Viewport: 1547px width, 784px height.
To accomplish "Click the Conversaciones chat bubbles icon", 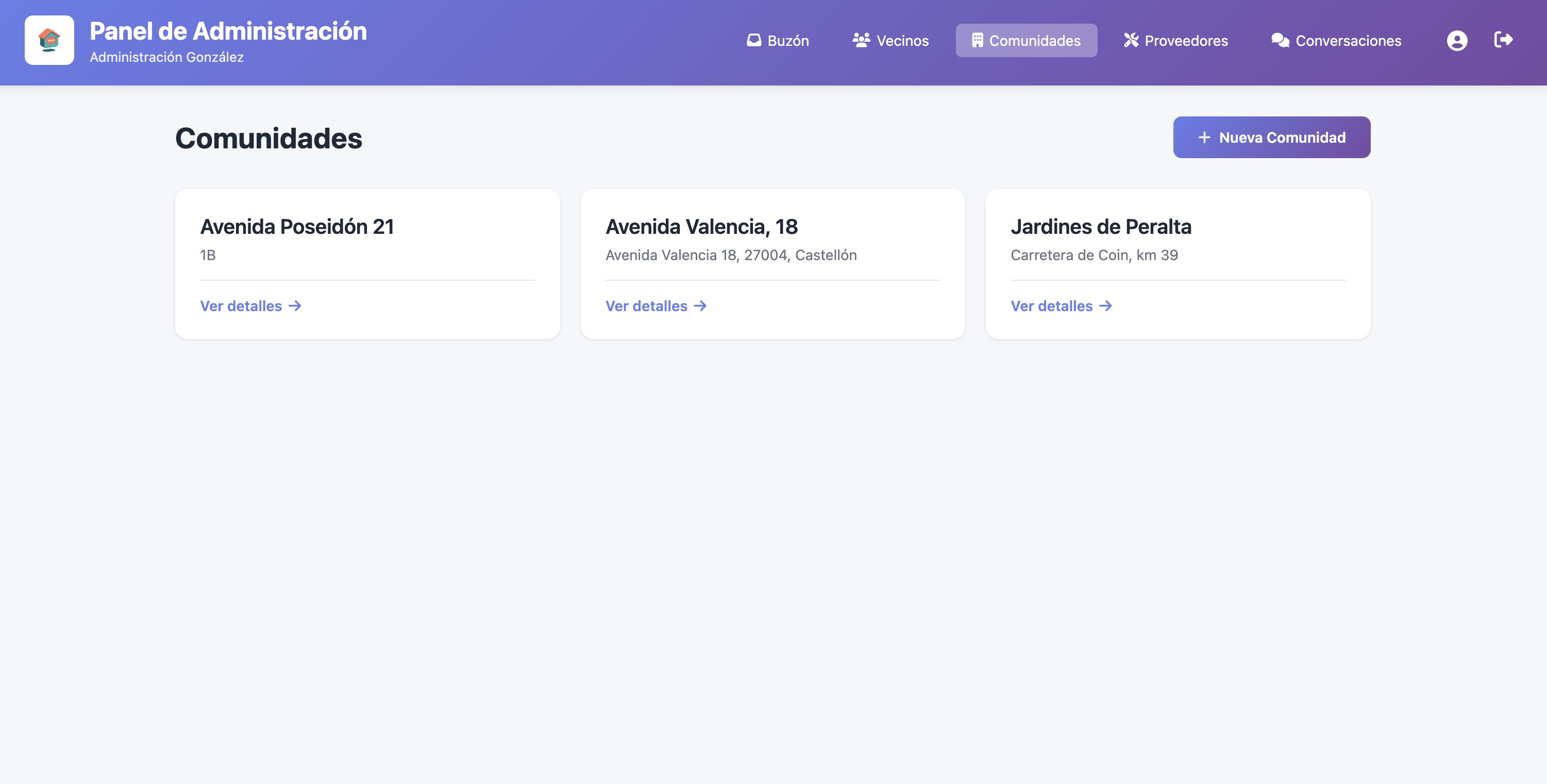I will click(x=1280, y=40).
